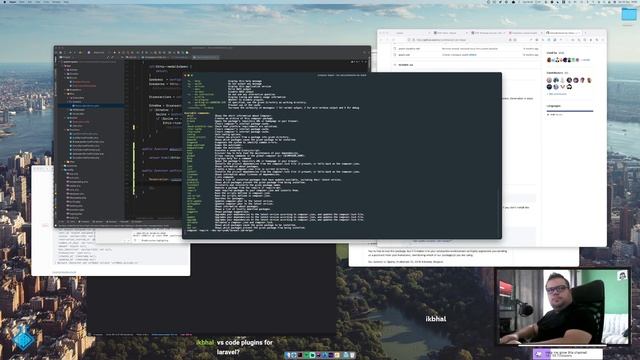Screen dimensions: 640x360
Task: Open the full contributors list link below the avatars
Action: coord(557,94)
